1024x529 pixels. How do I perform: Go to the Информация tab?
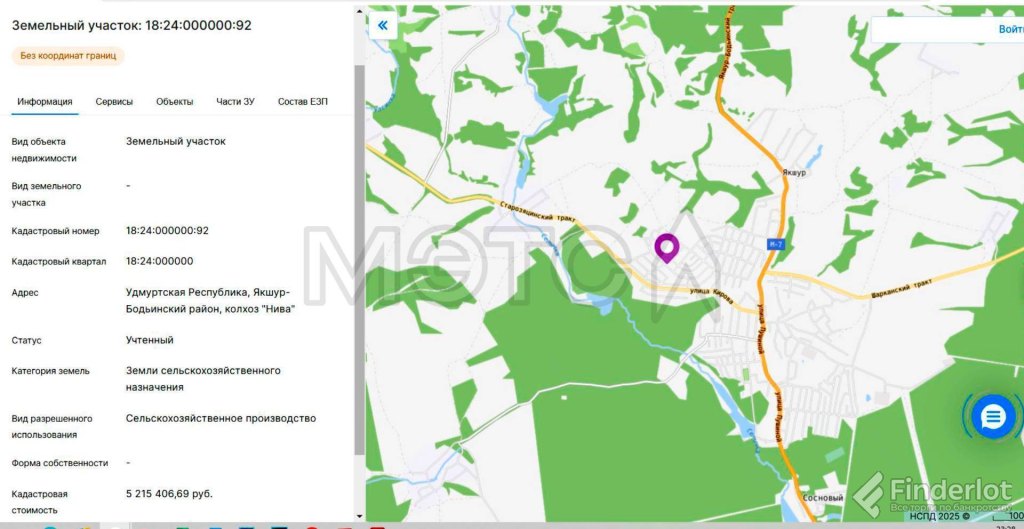tap(44, 102)
